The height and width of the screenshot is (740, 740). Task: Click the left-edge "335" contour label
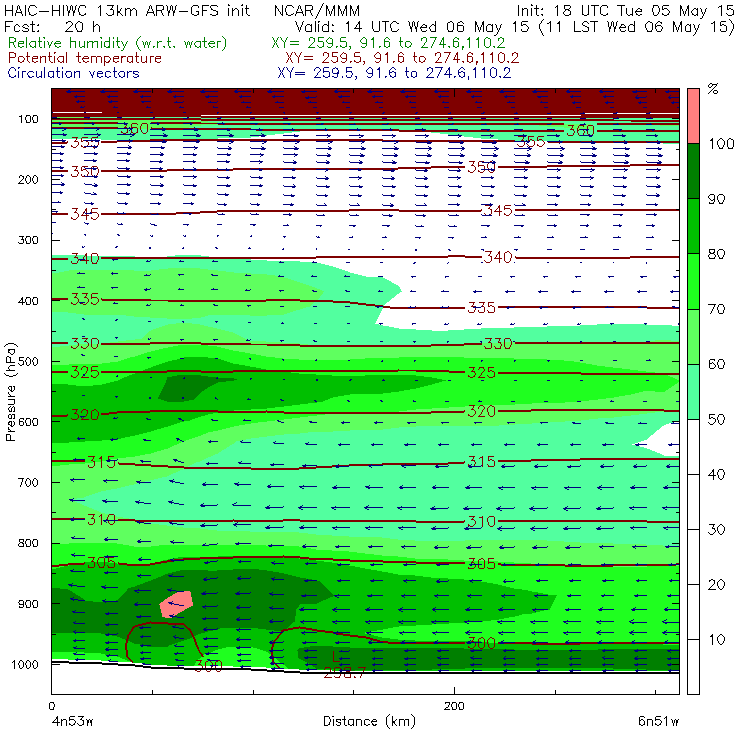tap(85, 299)
